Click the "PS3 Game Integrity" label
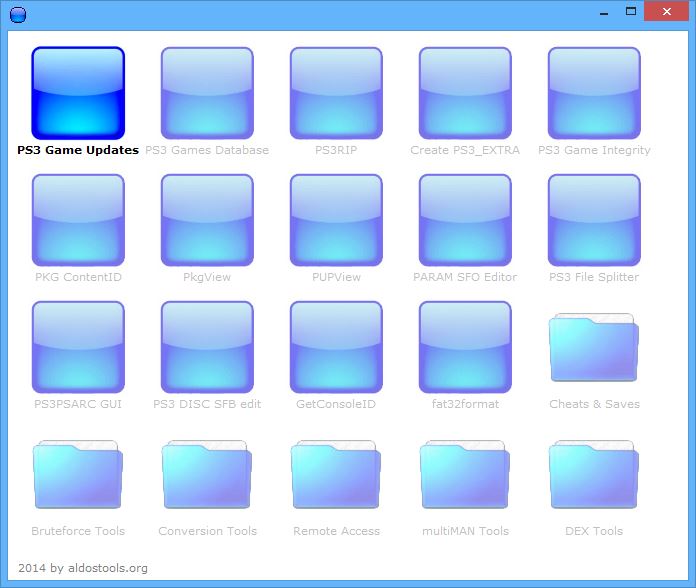Screen dimensions: 696x588 (x=594, y=150)
